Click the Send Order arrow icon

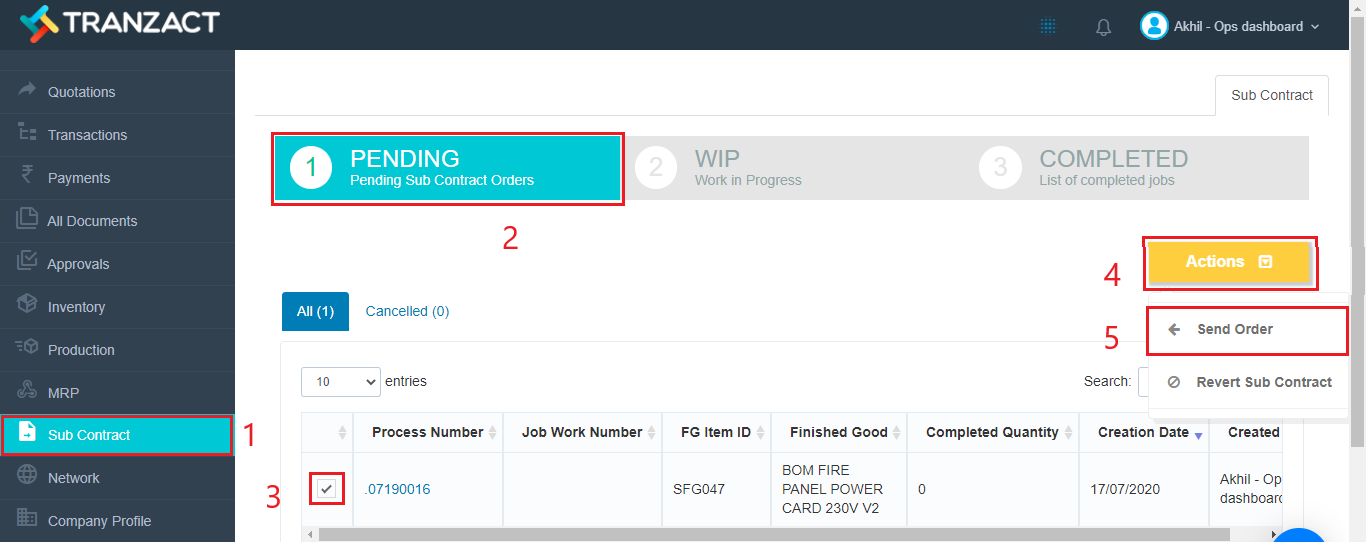1175,329
